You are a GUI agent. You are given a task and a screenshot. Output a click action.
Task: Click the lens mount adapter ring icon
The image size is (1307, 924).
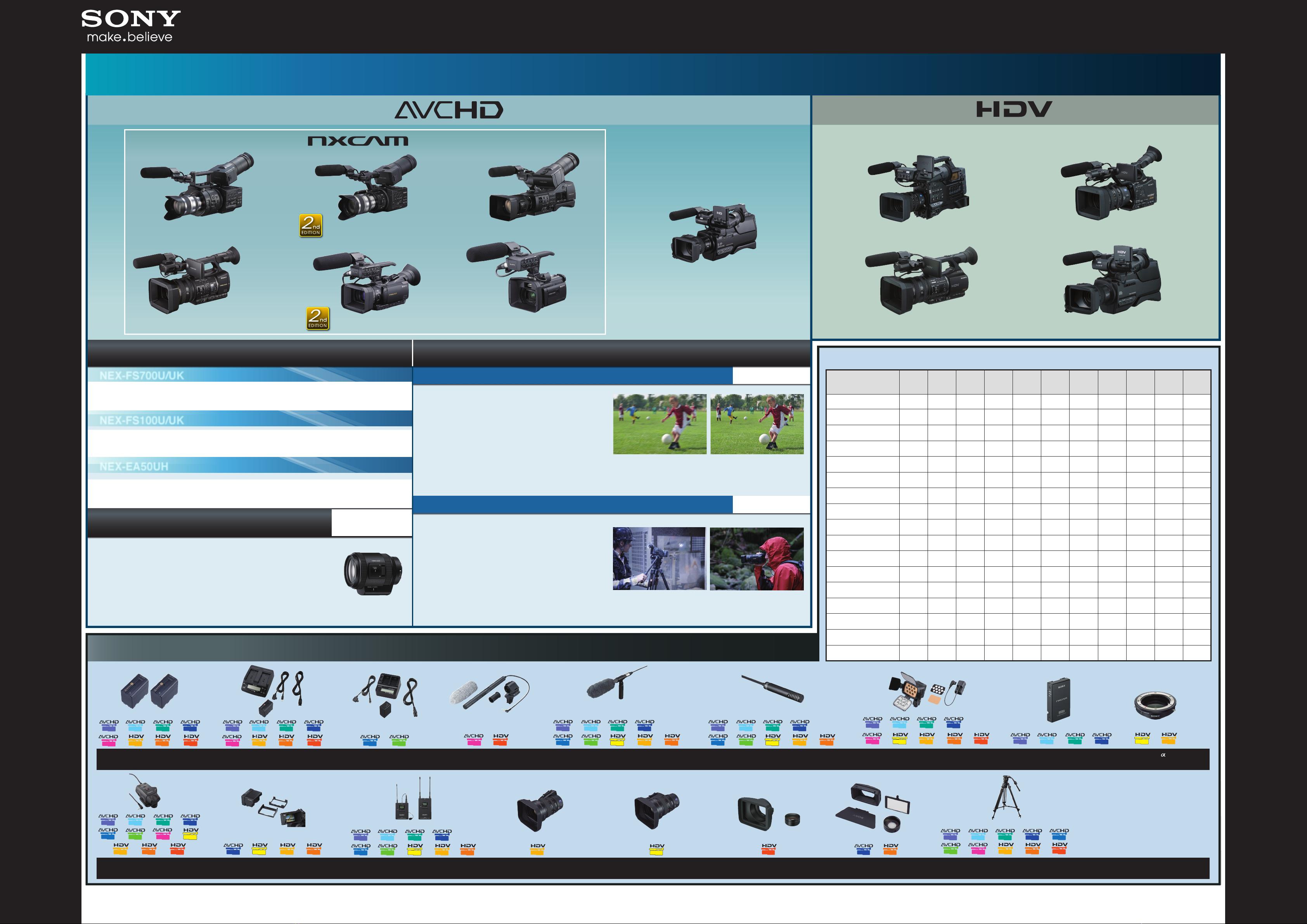[1155, 705]
